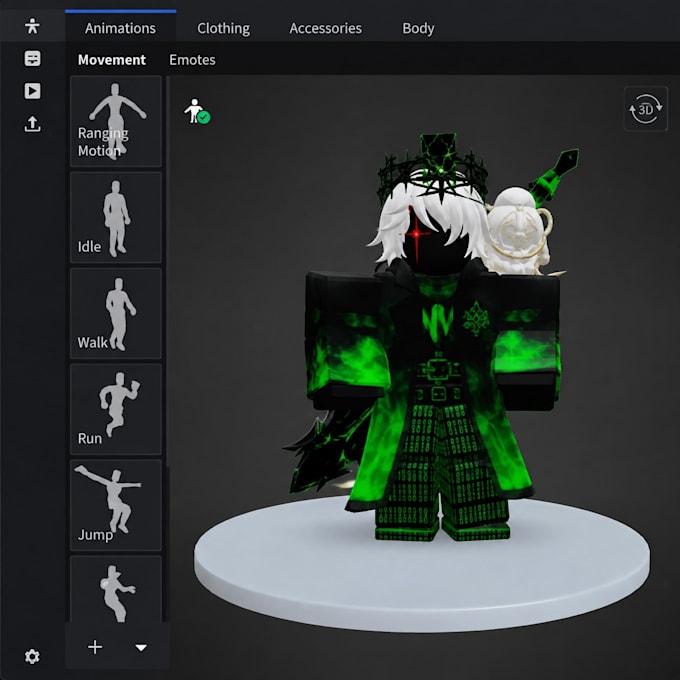This screenshot has height=680, width=680.
Task: Click the play preview icon in sidebar
Action: click(x=32, y=91)
